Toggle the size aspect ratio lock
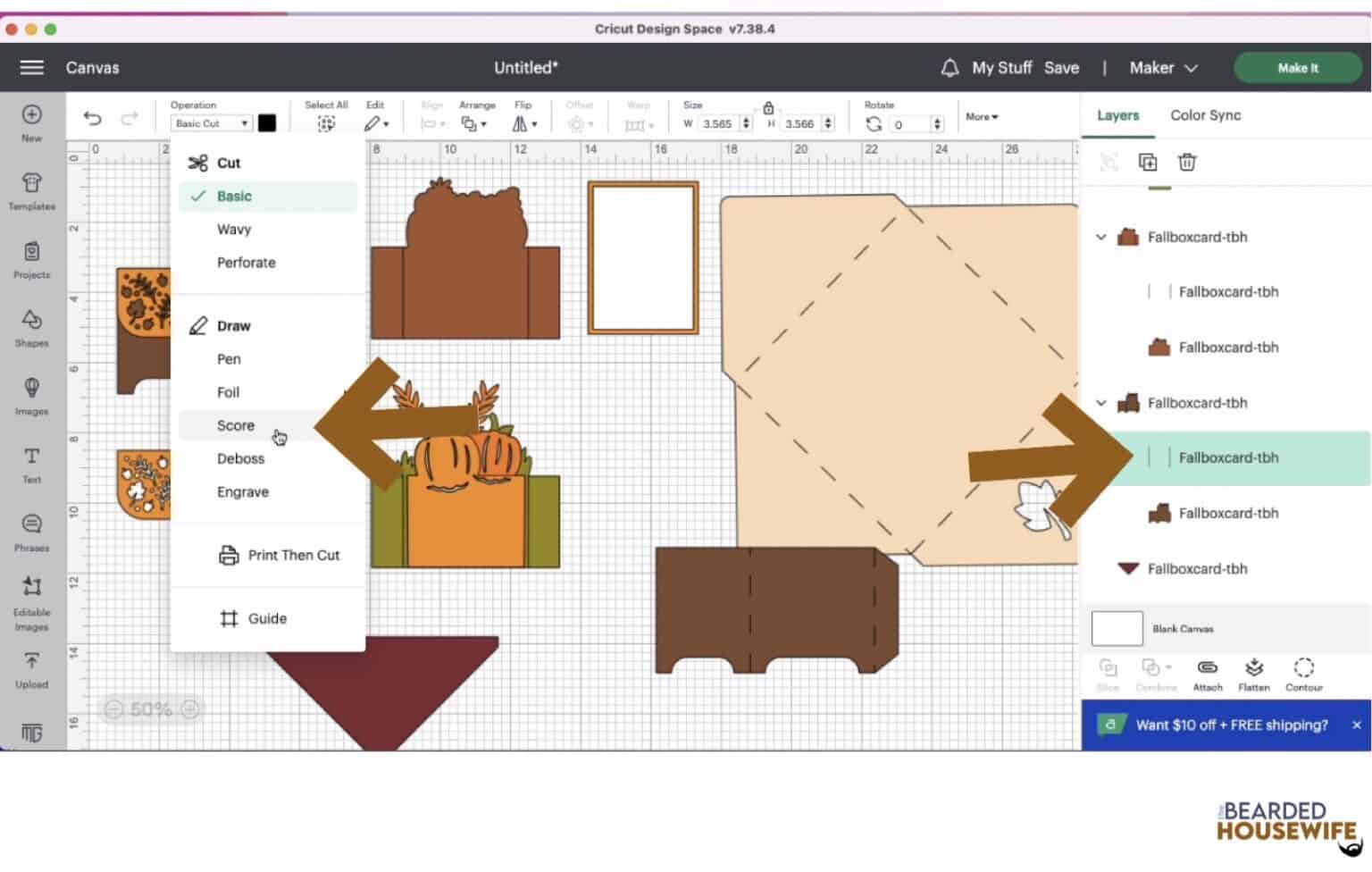This screenshot has width=1372, height=872. click(x=768, y=108)
